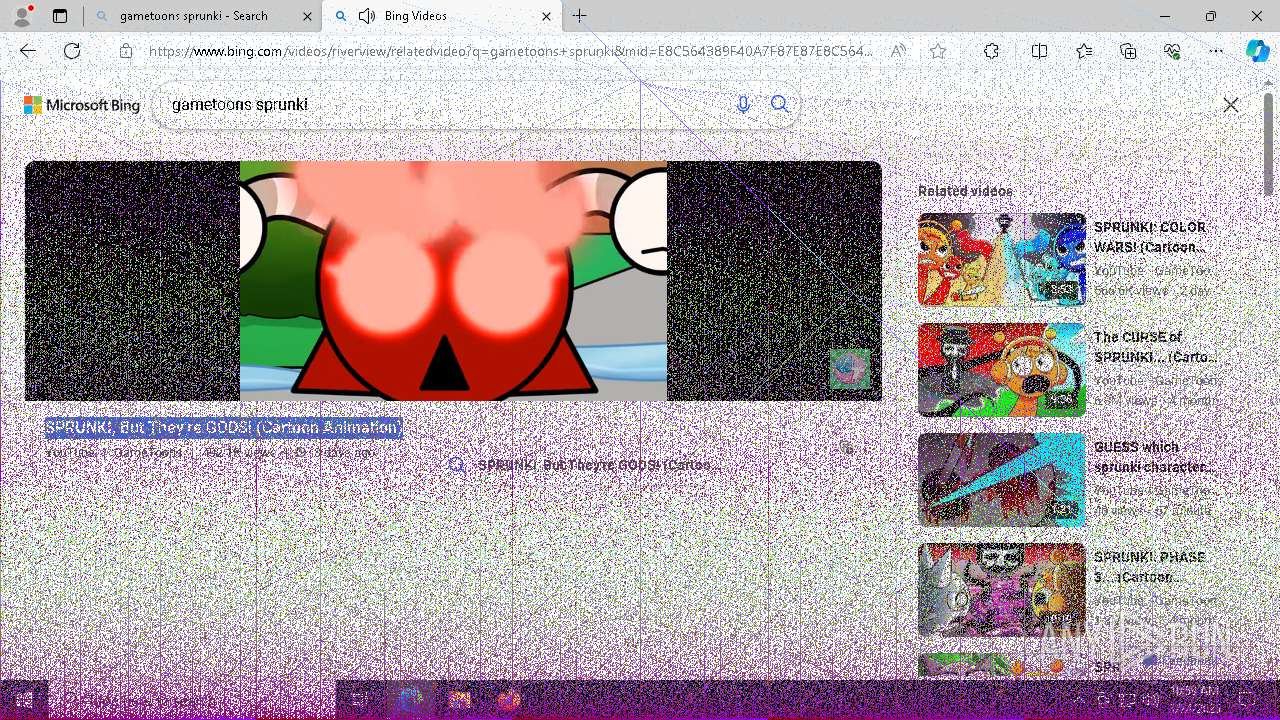This screenshot has width=1280, height=720.
Task: Add this page to favorites
Action: (938, 51)
